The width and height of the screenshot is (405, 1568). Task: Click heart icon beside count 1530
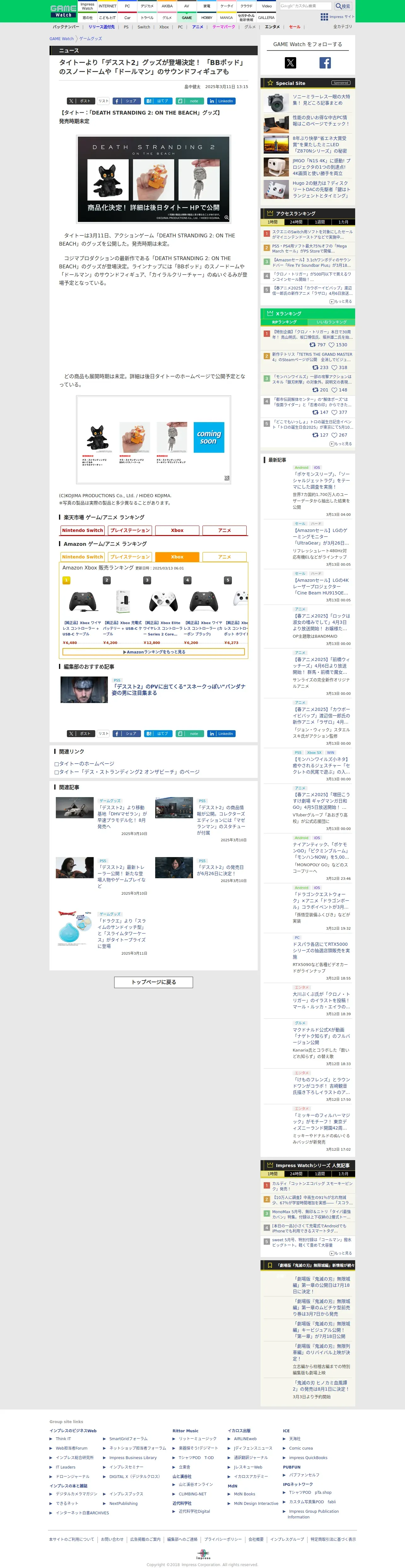(332, 344)
